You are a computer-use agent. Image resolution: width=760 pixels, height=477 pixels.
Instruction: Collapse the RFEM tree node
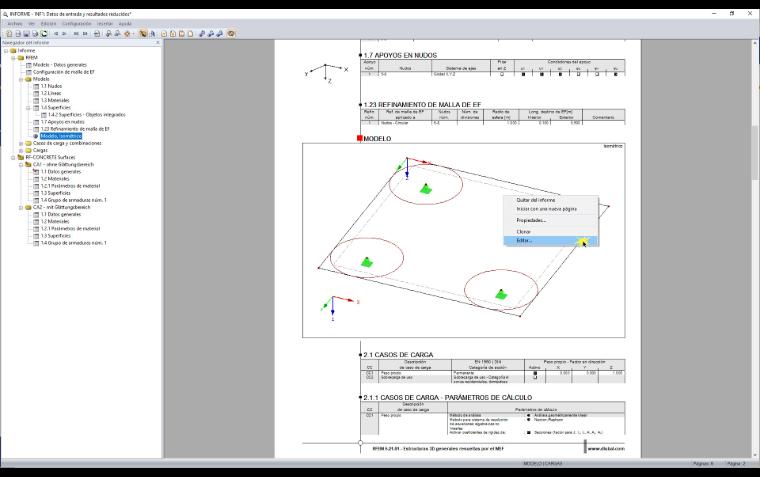point(14,58)
